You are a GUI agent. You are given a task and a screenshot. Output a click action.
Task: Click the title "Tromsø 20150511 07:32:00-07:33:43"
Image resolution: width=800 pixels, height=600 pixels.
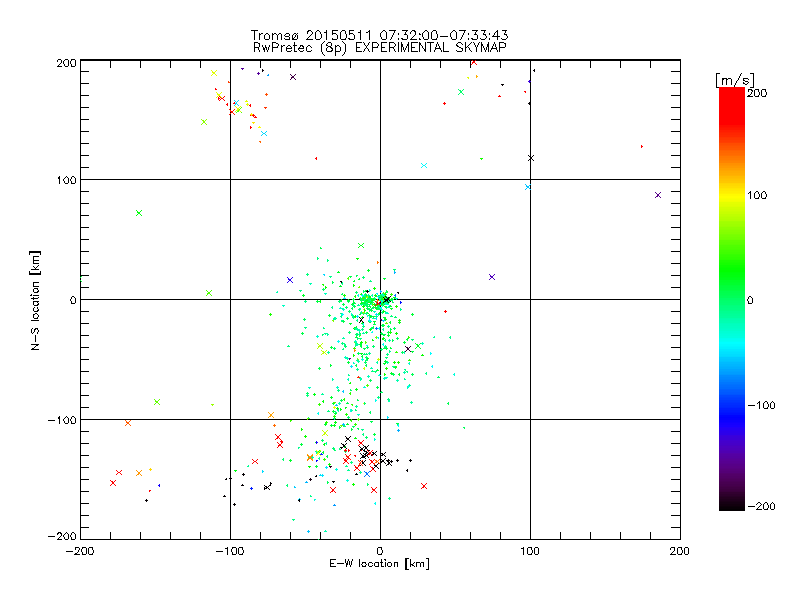[379, 35]
